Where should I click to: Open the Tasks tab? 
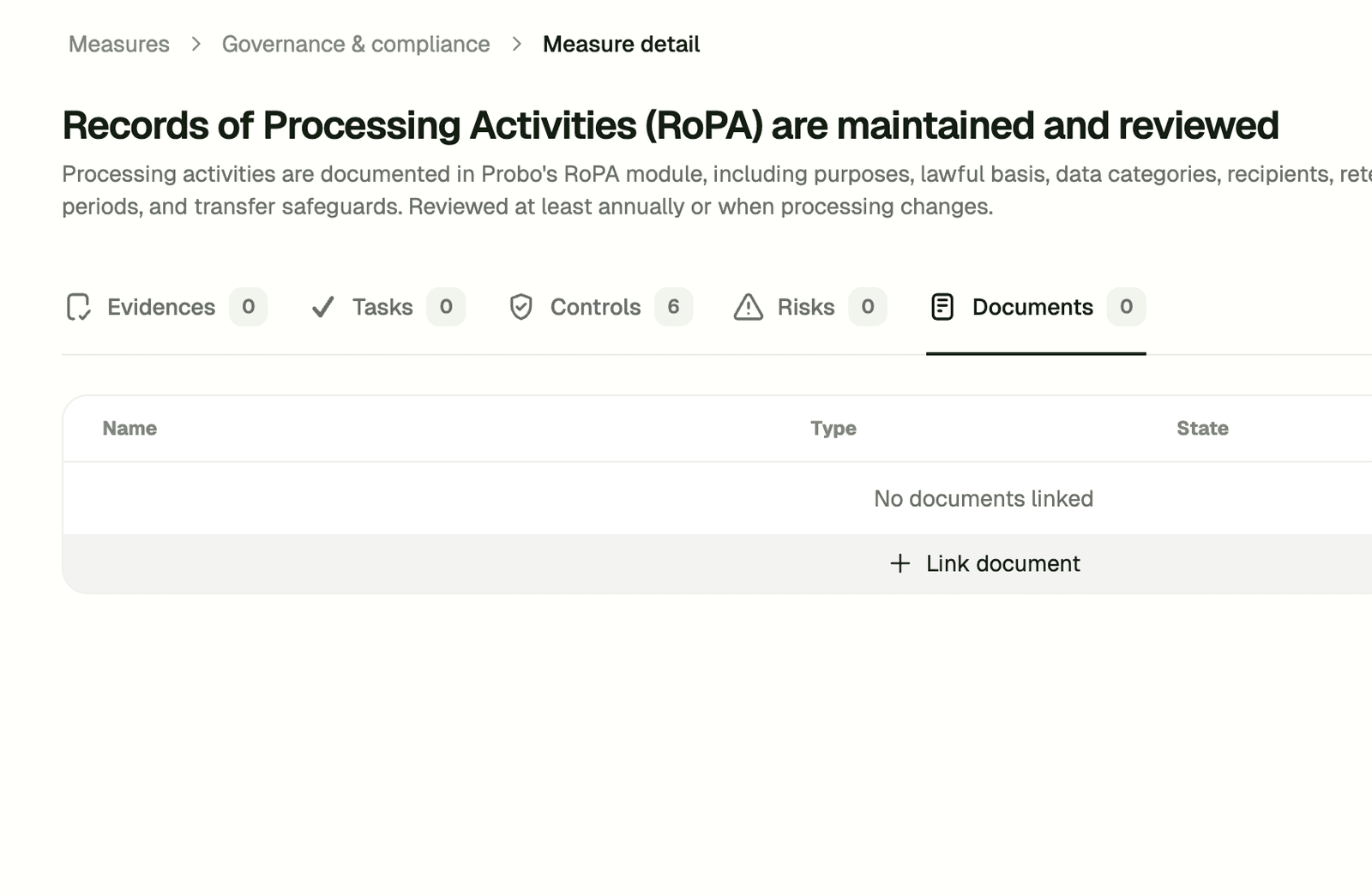(x=388, y=307)
